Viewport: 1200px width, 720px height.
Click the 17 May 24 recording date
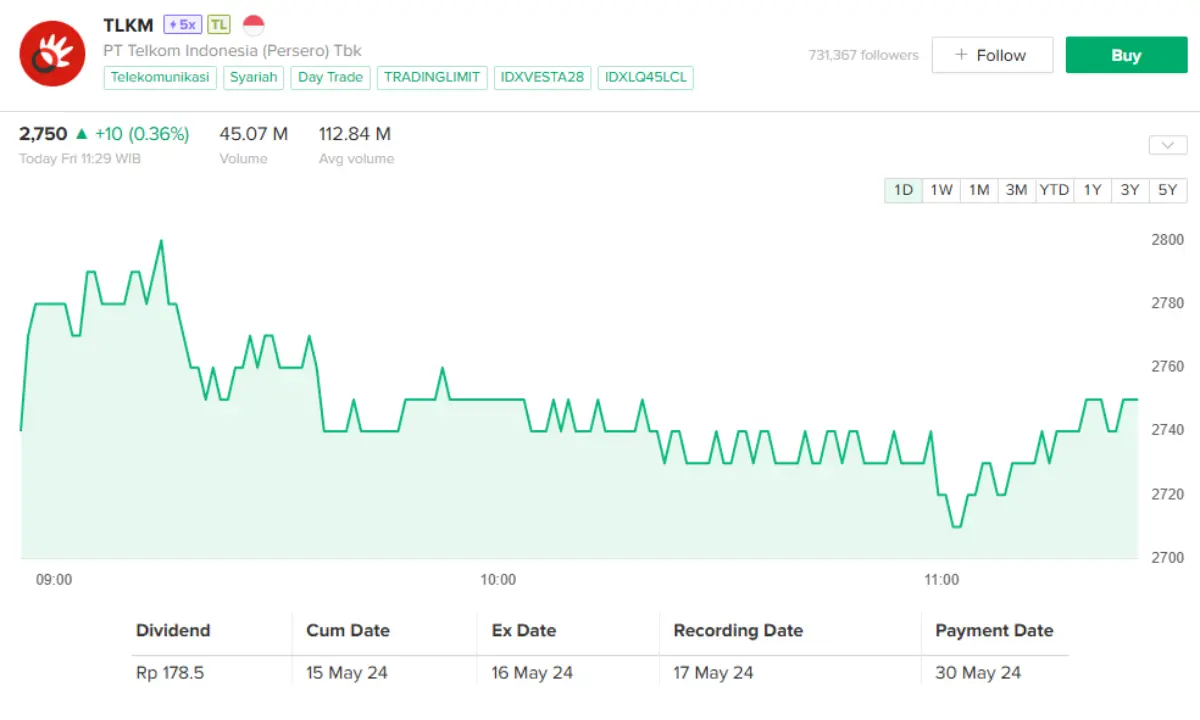(713, 673)
